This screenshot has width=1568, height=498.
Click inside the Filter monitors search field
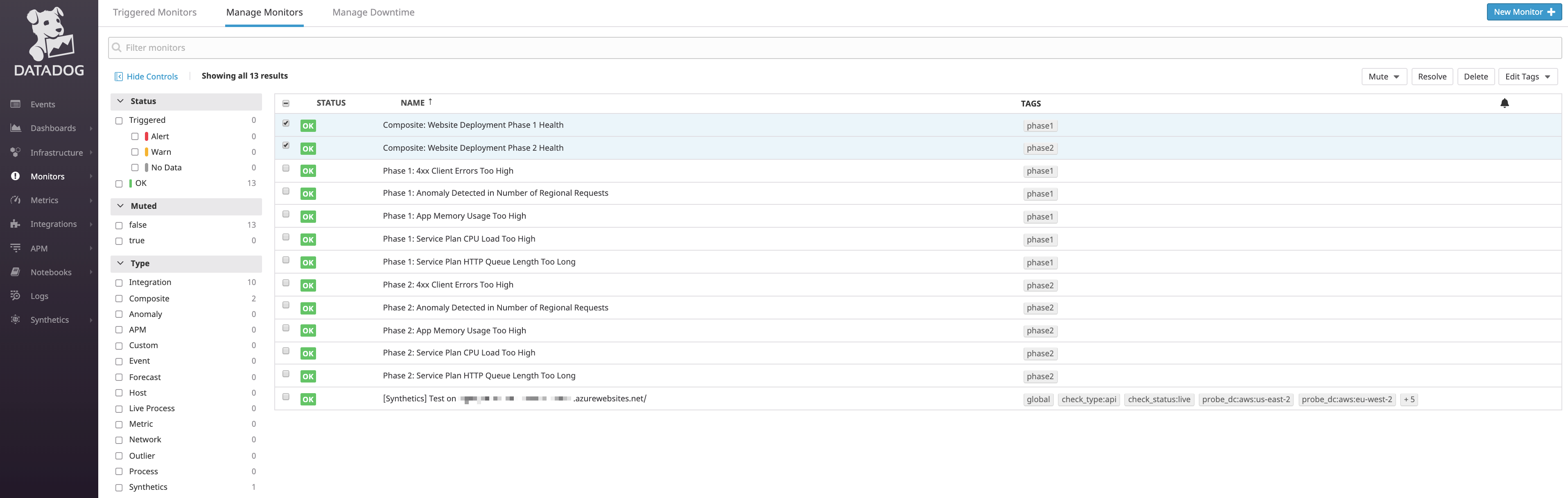click(426, 48)
